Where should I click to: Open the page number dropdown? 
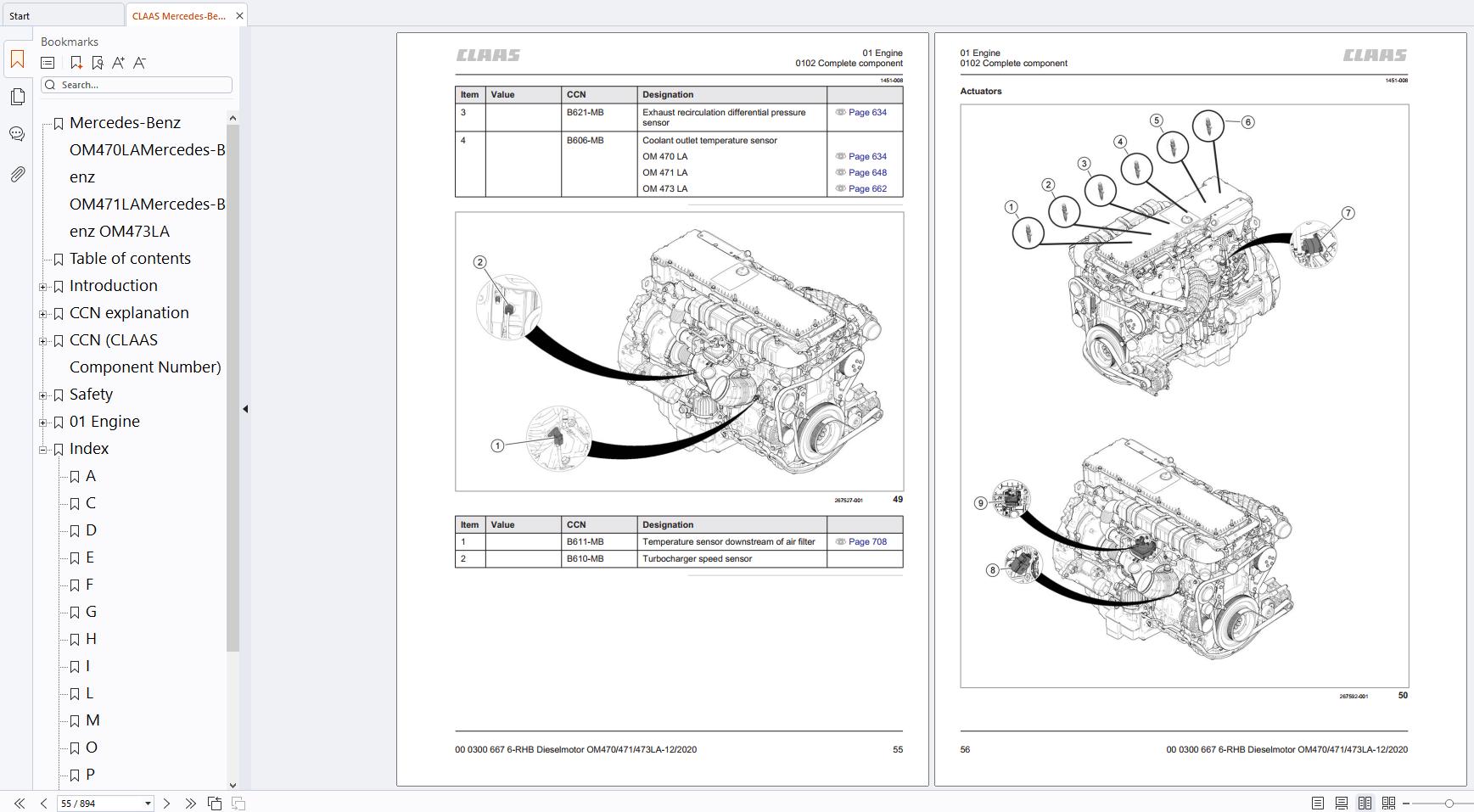(148, 803)
